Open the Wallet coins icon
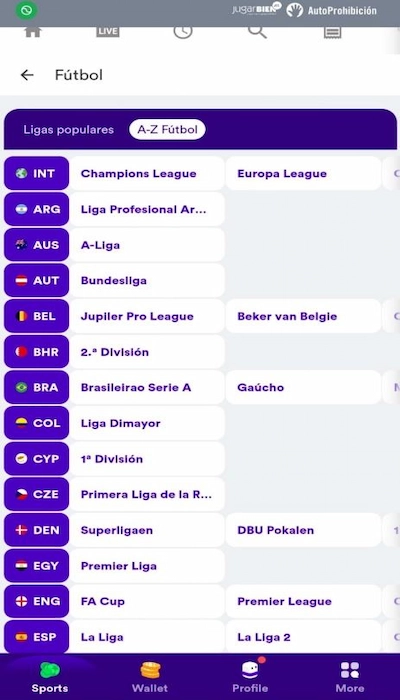This screenshot has width=400, height=700. (150, 670)
